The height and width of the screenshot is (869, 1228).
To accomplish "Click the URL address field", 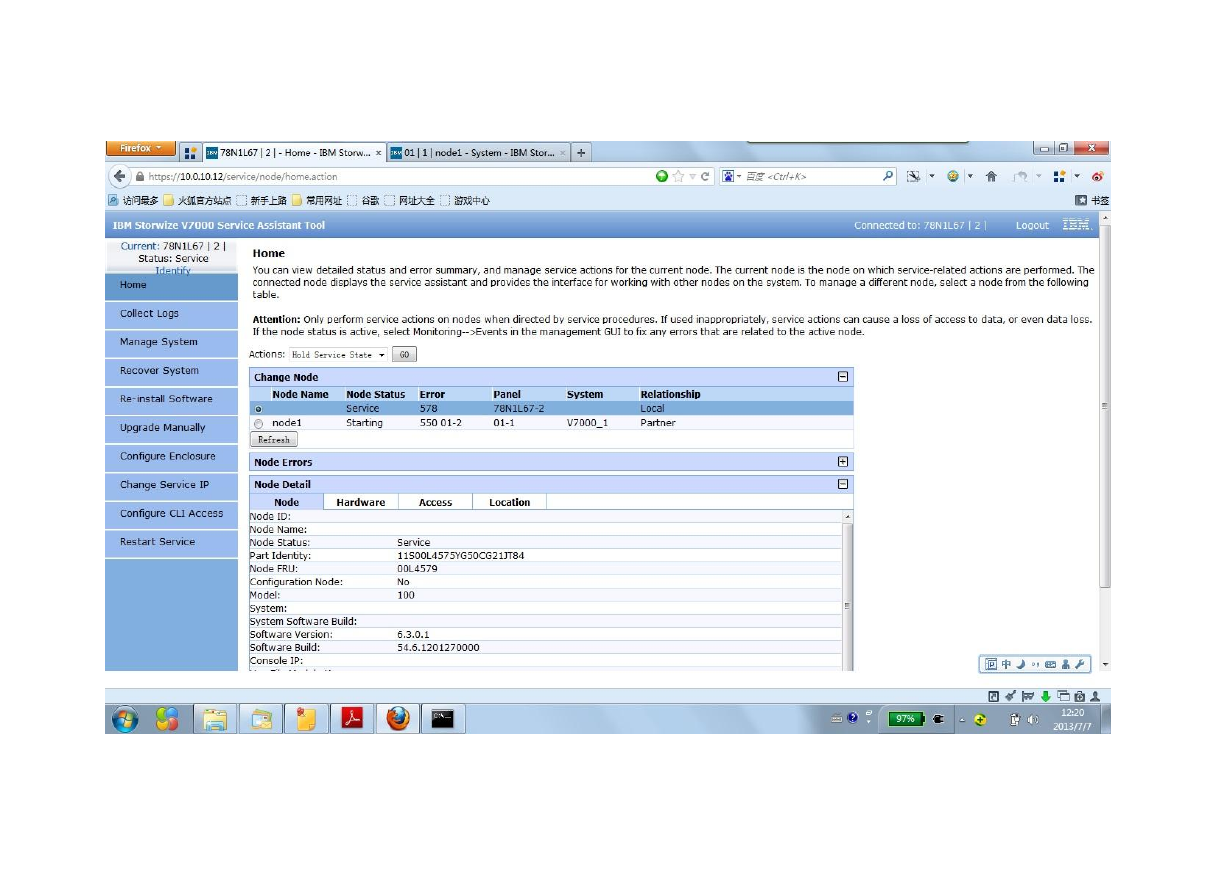I will [x=400, y=177].
